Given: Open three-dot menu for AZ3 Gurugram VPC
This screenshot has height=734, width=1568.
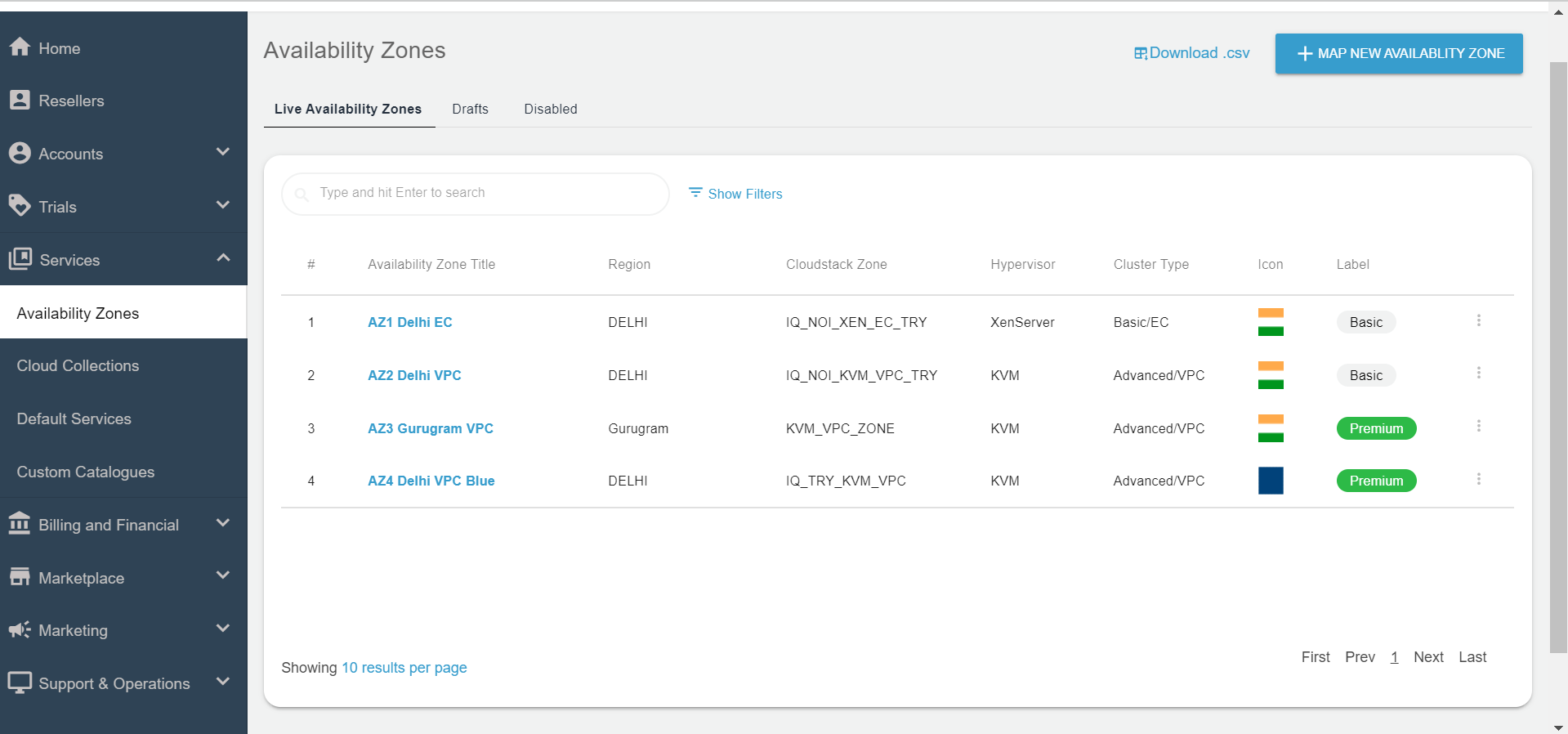Looking at the screenshot, I should [x=1478, y=427].
